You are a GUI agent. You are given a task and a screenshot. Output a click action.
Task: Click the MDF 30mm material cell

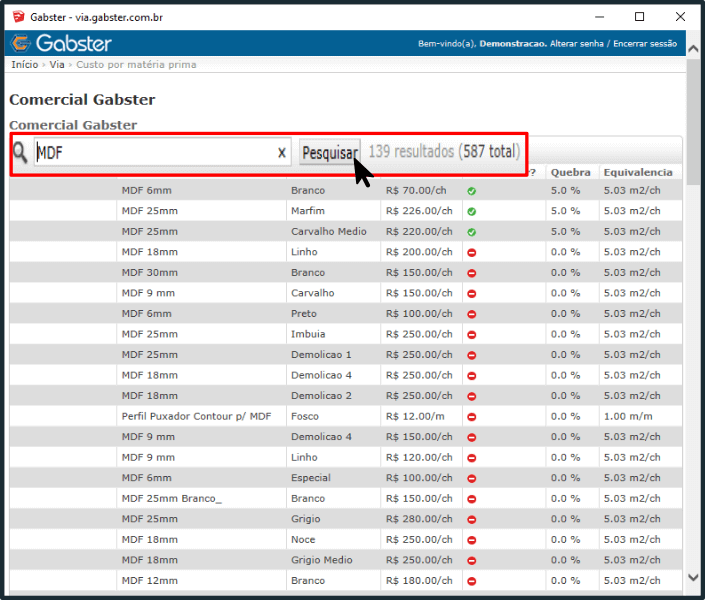coord(150,273)
